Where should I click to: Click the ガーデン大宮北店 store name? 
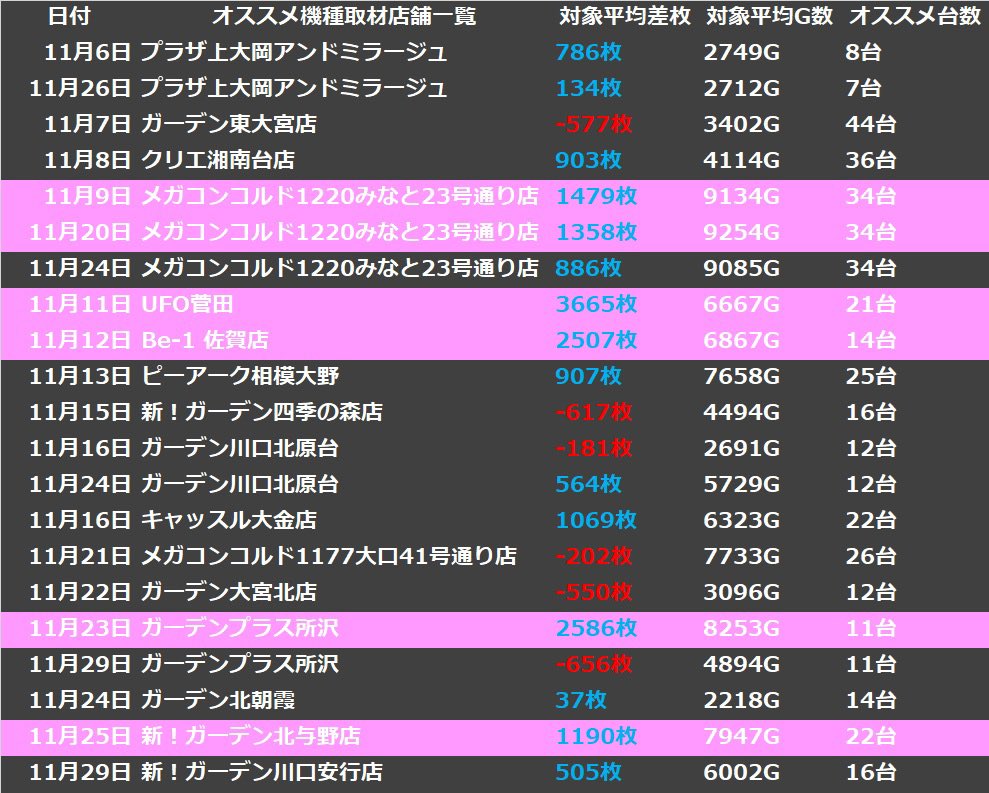(x=229, y=592)
